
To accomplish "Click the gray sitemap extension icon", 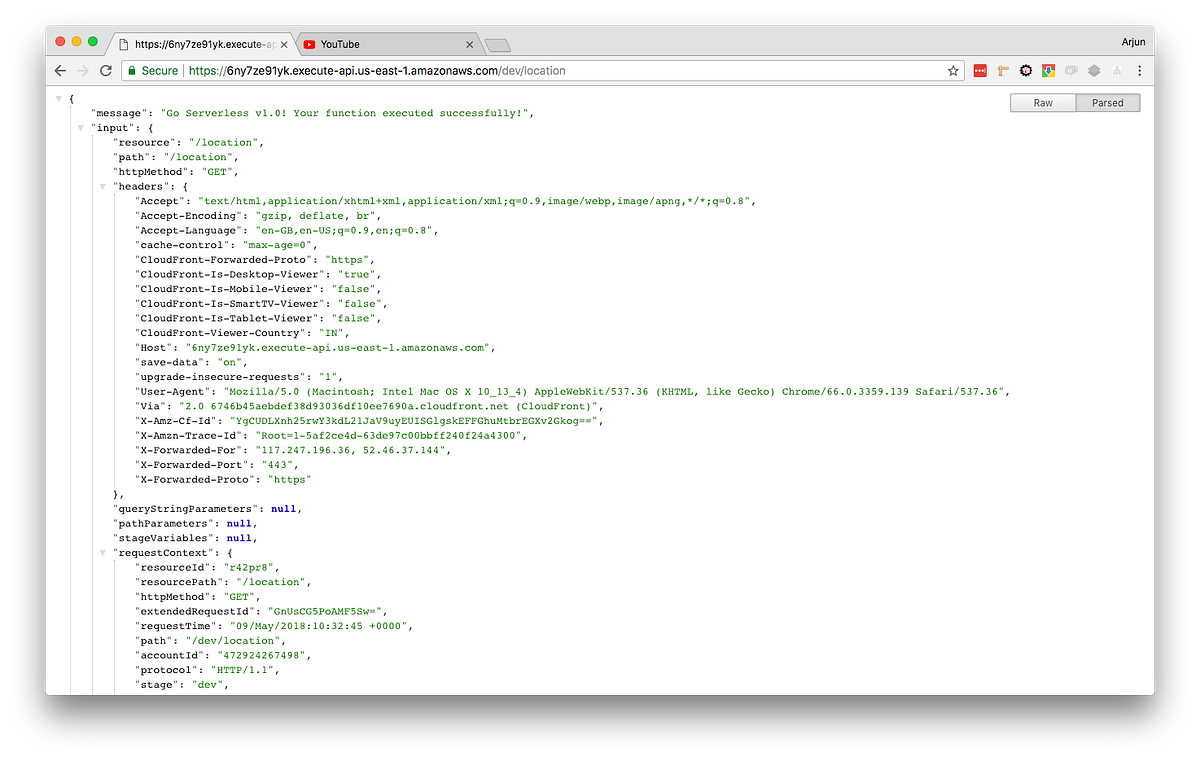I will pos(1117,70).
